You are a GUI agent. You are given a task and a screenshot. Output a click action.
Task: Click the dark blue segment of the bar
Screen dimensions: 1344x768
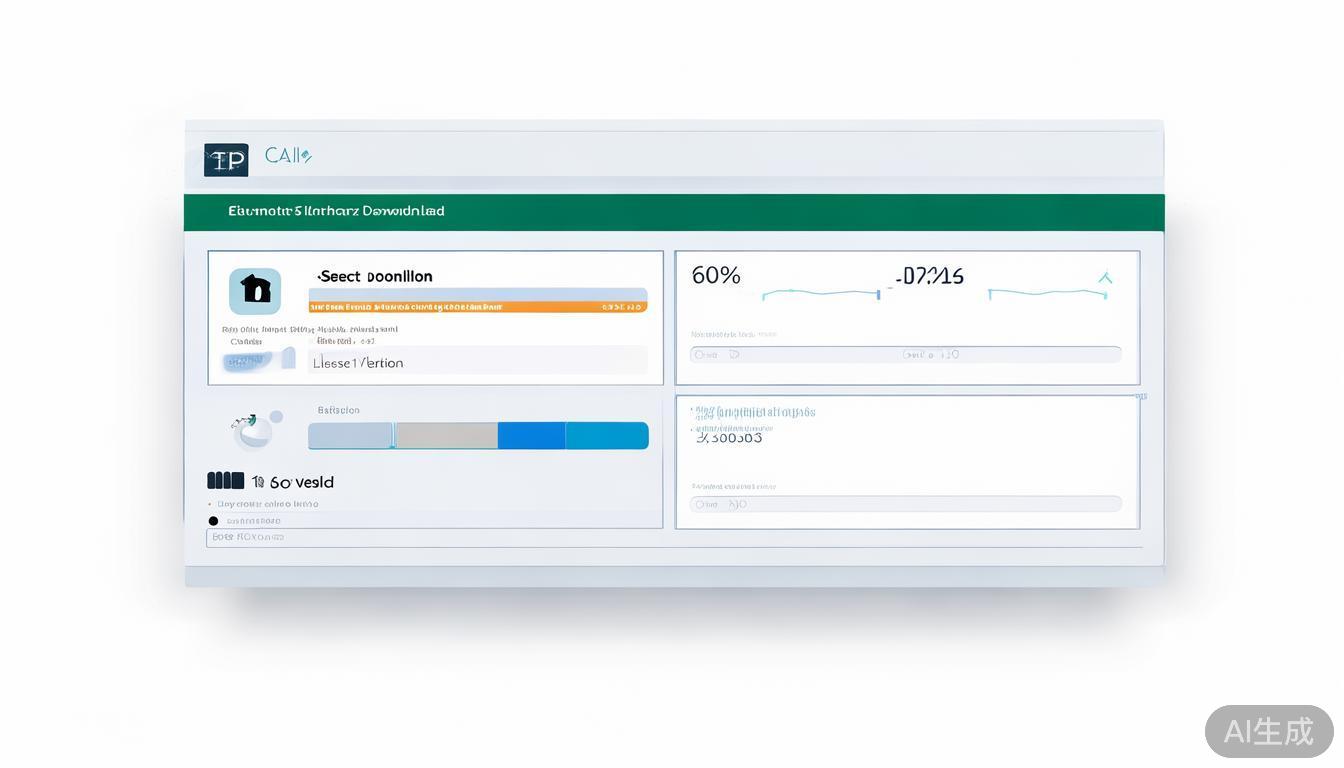[x=531, y=436]
